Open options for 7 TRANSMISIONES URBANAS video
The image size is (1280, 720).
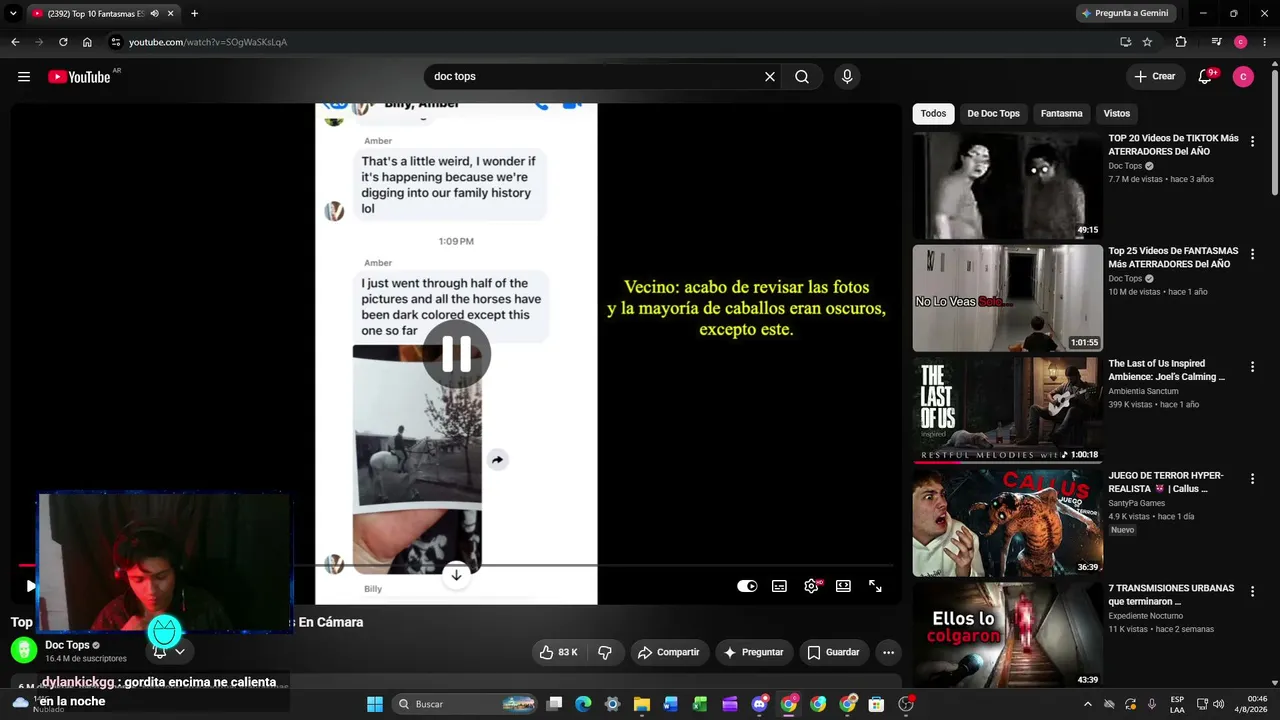point(1252,592)
